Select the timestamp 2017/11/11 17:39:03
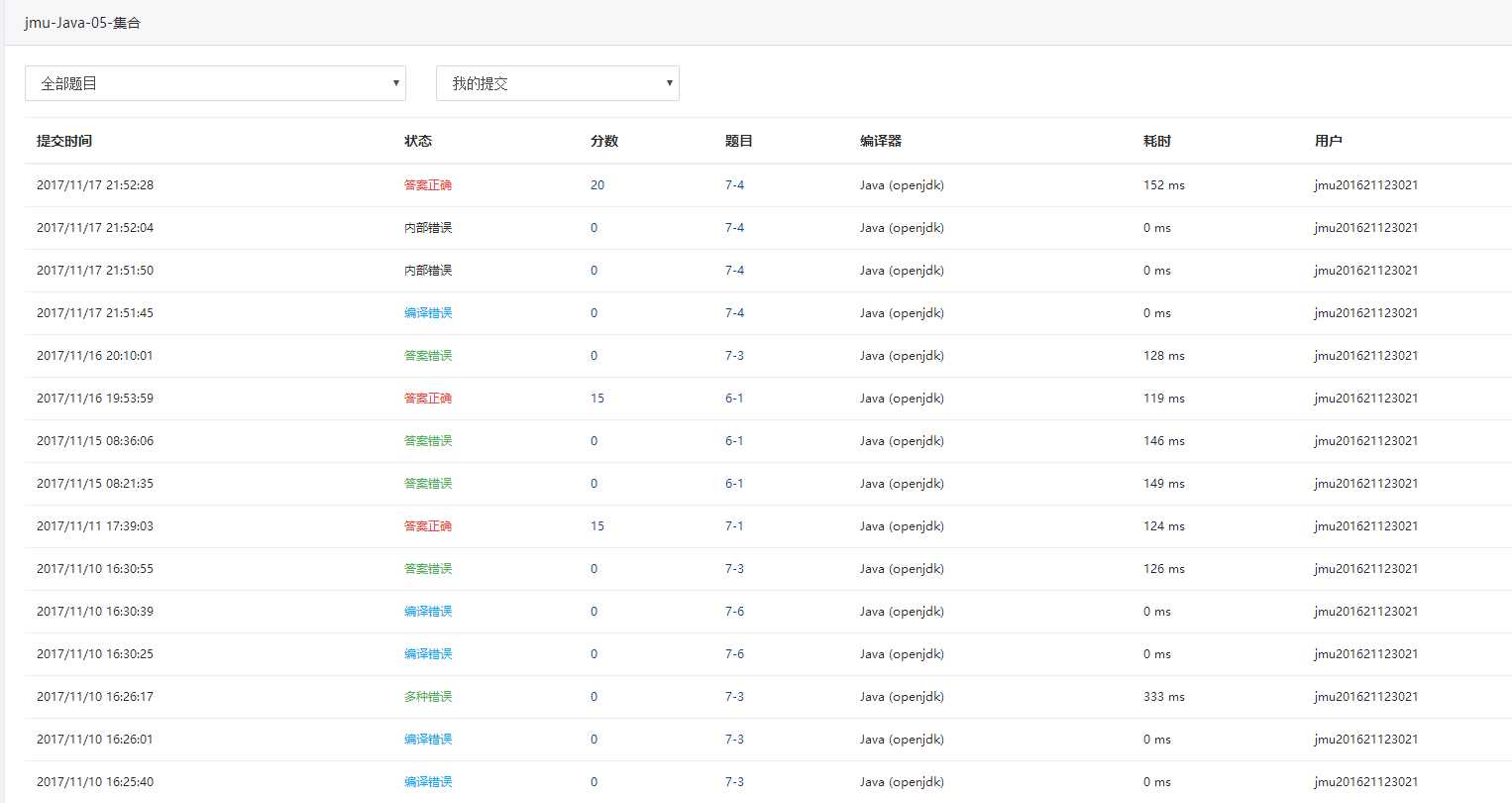This screenshot has height=803, width=1512. (95, 526)
